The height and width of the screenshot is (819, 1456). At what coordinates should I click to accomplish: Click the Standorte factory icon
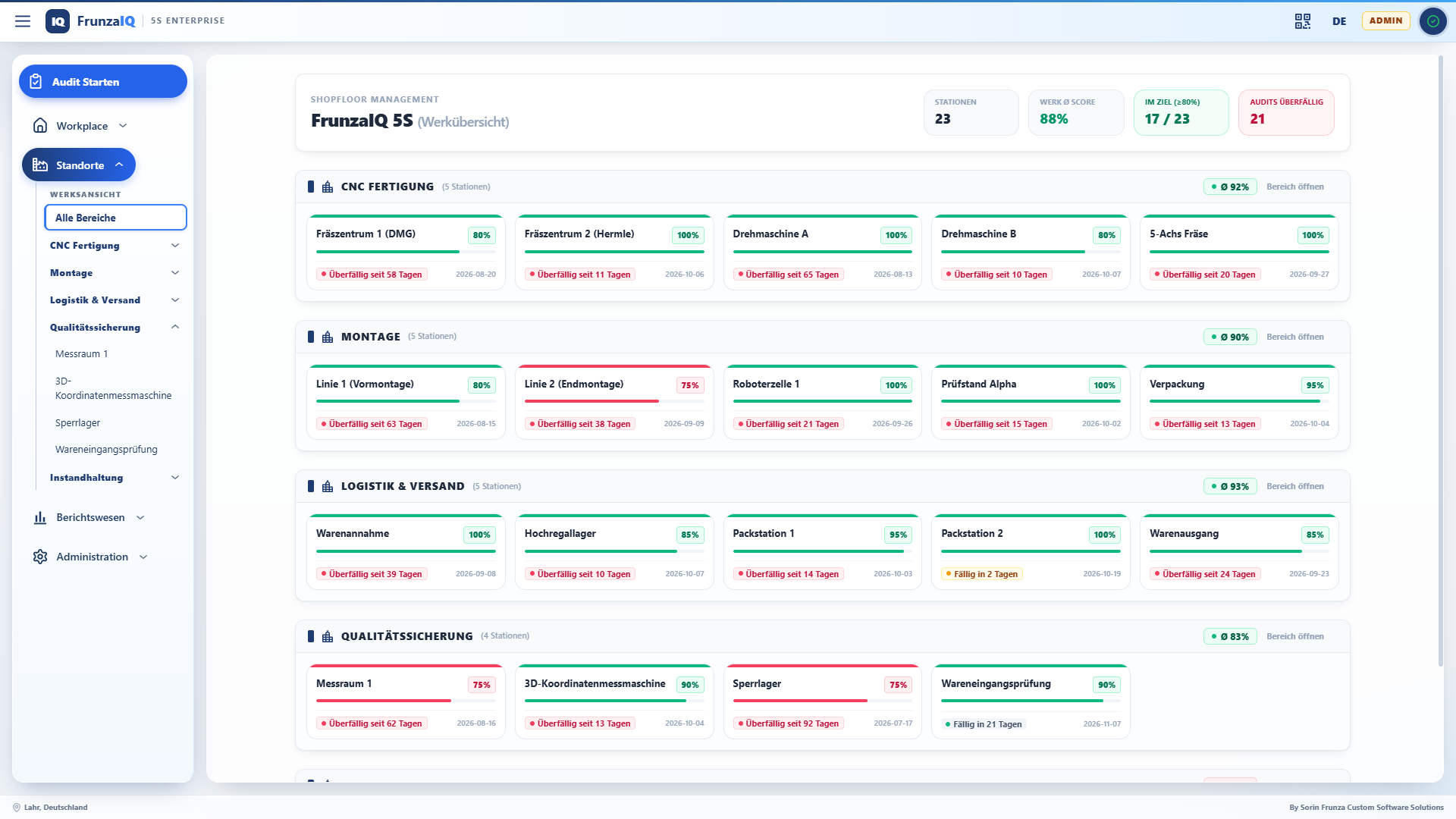click(40, 165)
